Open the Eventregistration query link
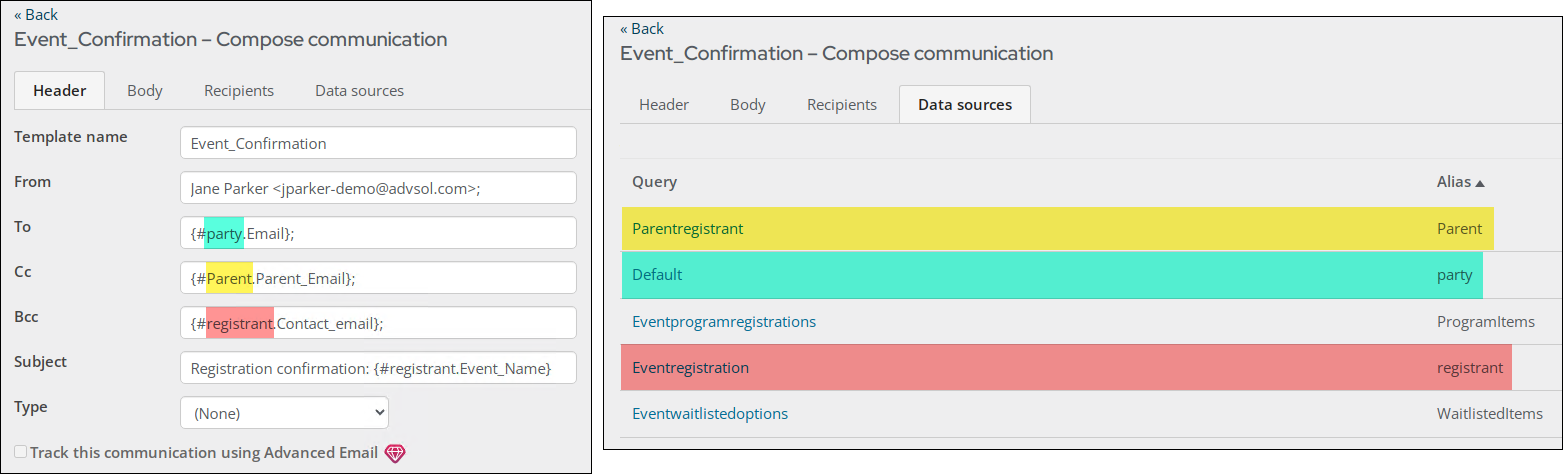This screenshot has width=1563, height=474. (690, 367)
